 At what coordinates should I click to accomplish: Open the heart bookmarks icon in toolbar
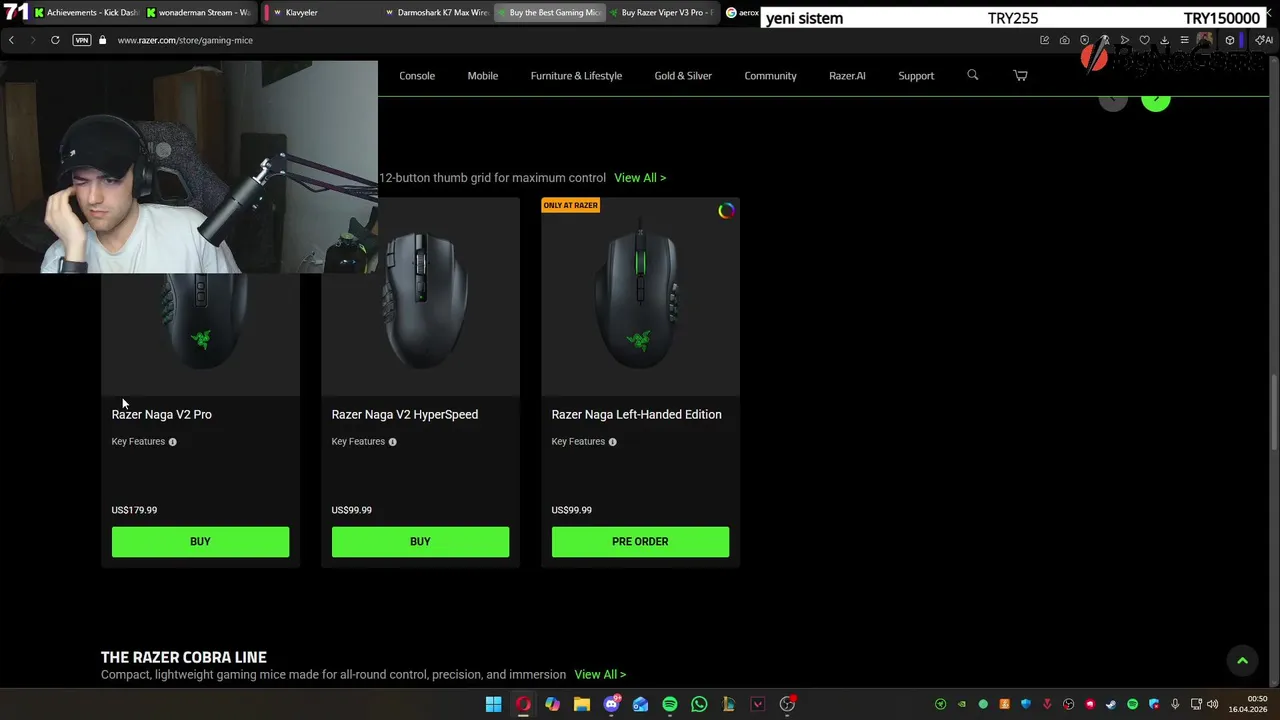(1144, 40)
